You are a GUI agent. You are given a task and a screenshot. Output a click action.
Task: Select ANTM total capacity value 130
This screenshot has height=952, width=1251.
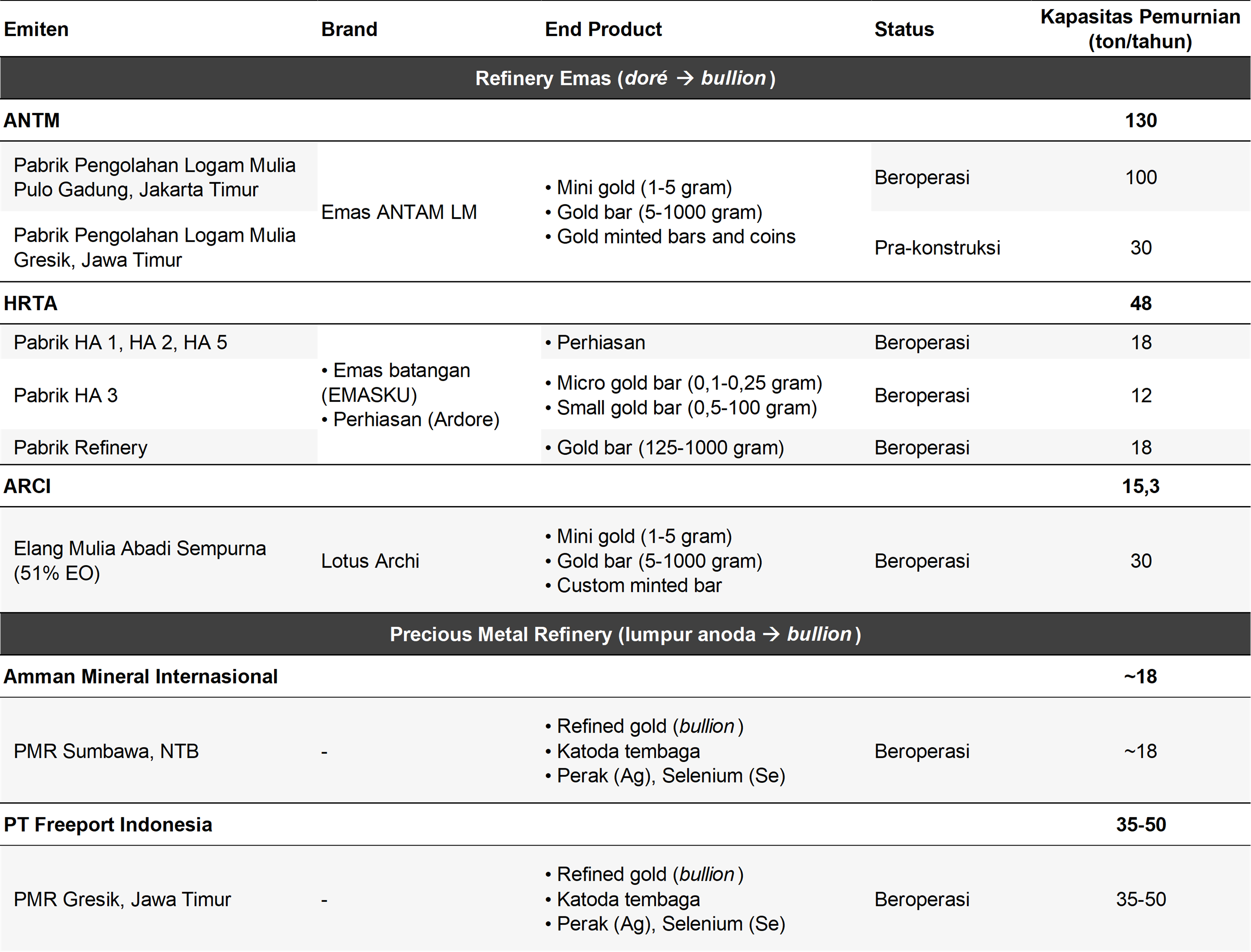pyautogui.click(x=1141, y=121)
